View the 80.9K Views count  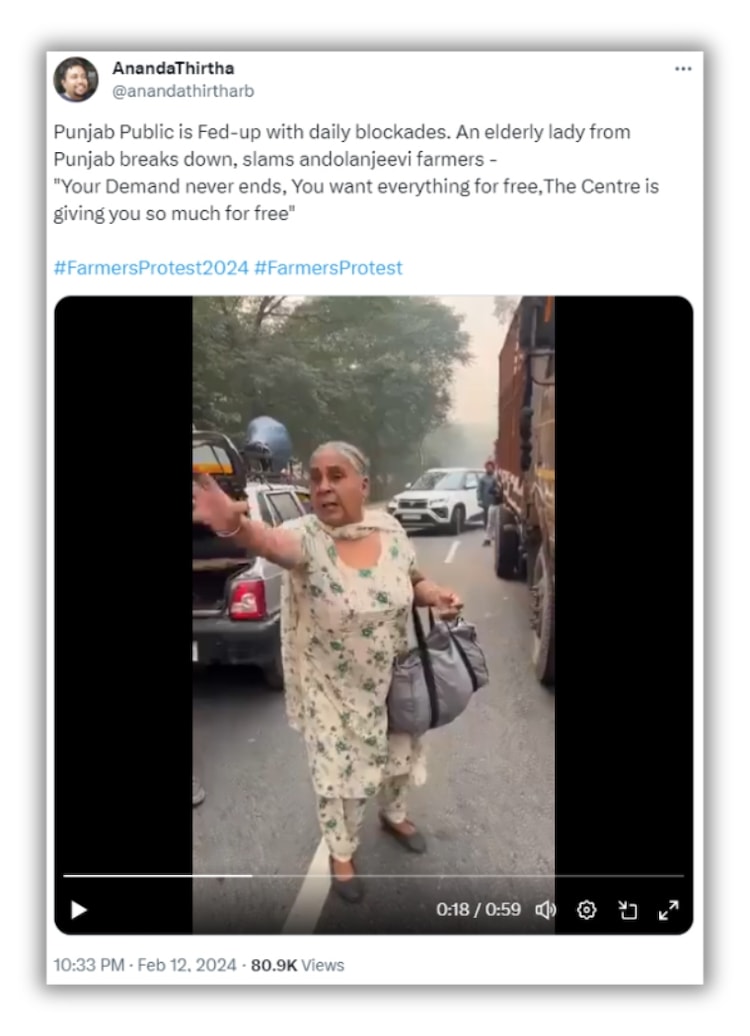(297, 965)
